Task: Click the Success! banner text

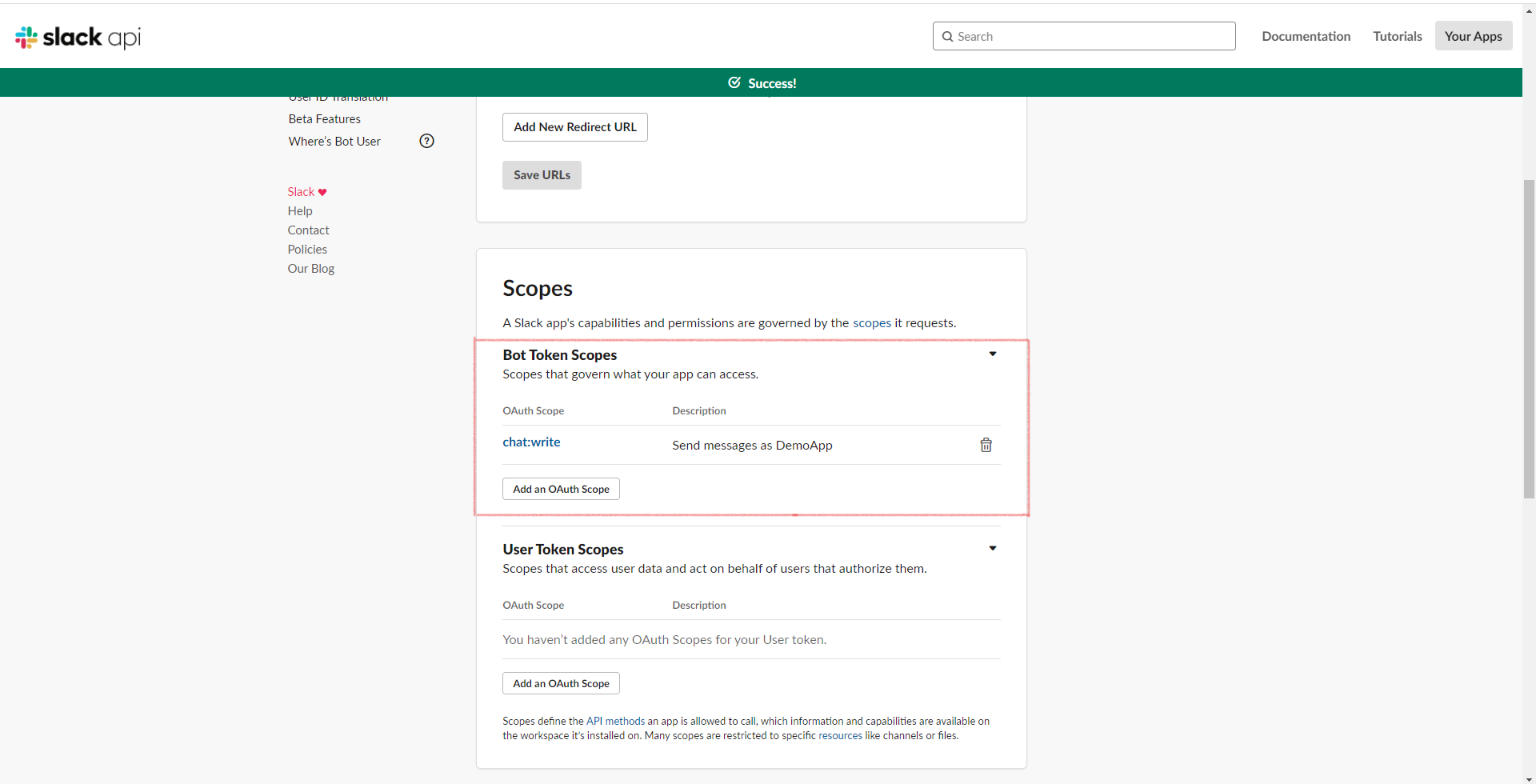Action: pos(772,83)
